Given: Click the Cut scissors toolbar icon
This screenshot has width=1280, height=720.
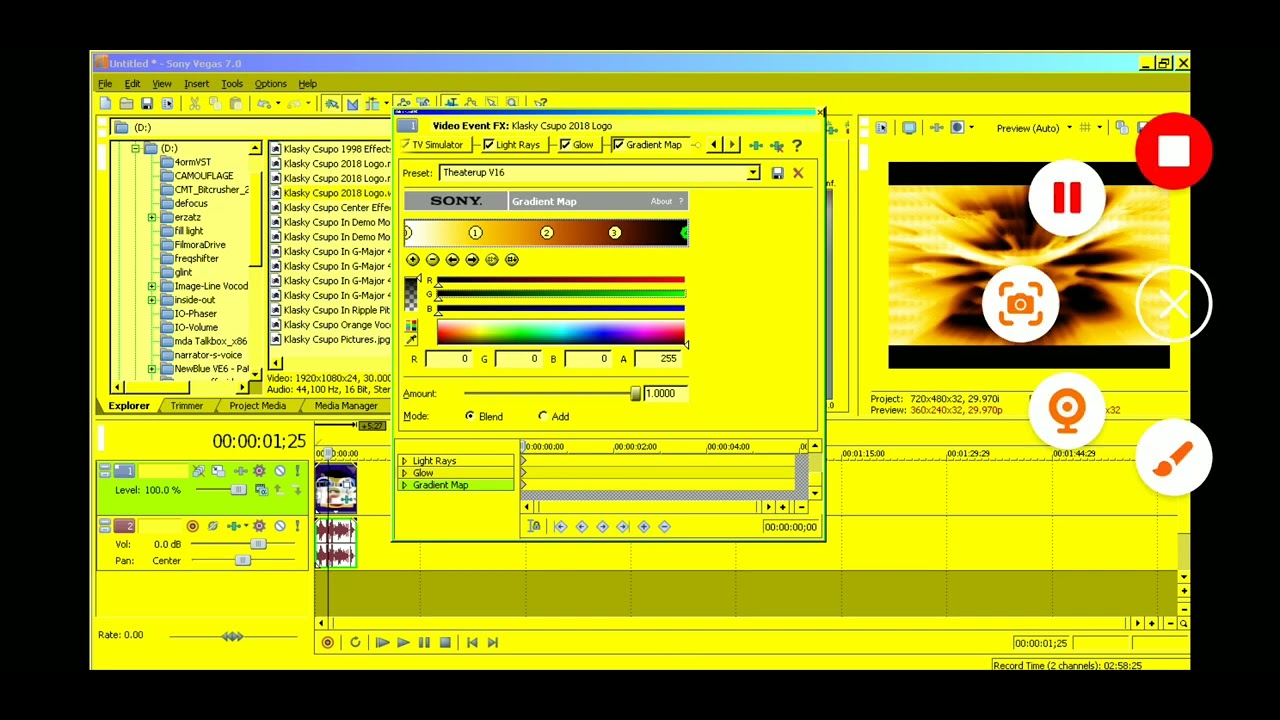Looking at the screenshot, I should coord(194,103).
